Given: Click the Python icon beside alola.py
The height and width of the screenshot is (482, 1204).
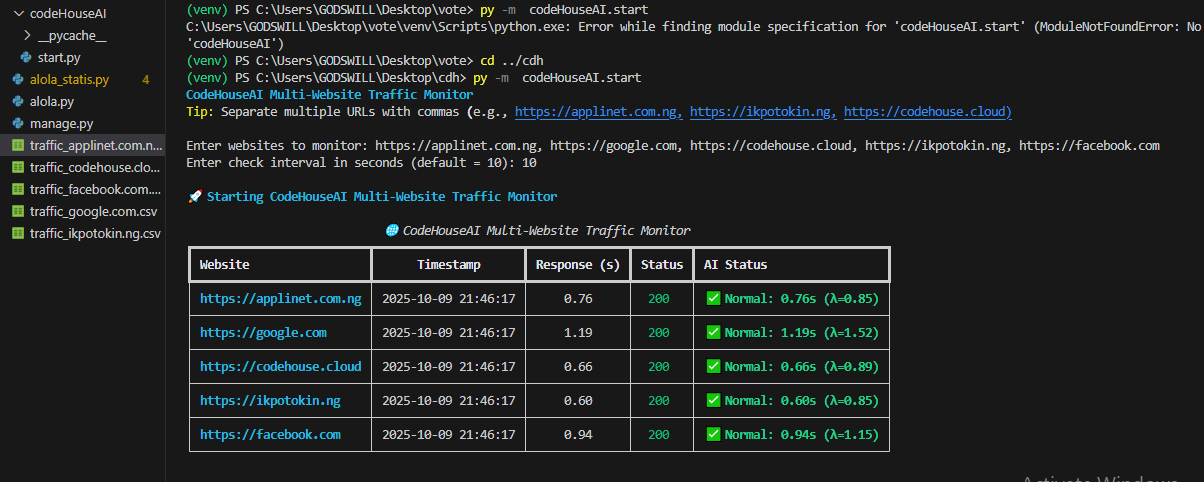Looking at the screenshot, I should coord(19,101).
